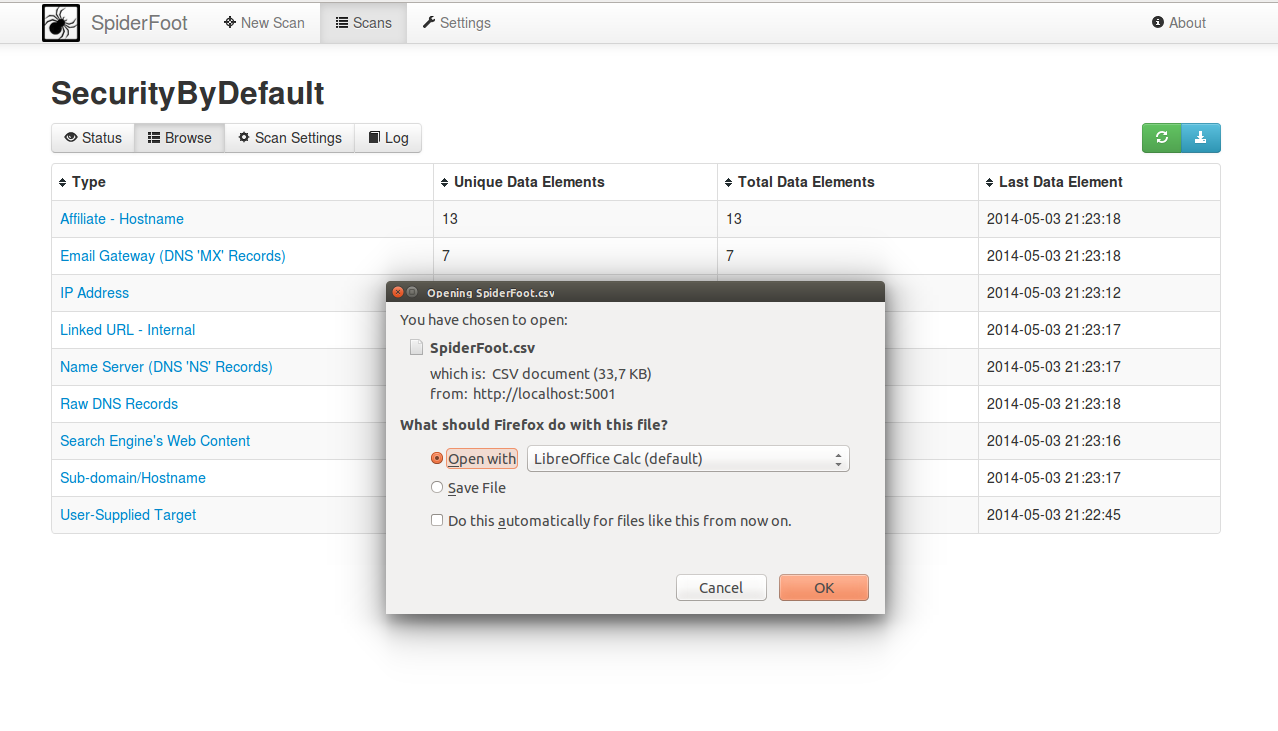Select the Save File radio option
Image resolution: width=1278 pixels, height=731 pixels.
(x=436, y=488)
